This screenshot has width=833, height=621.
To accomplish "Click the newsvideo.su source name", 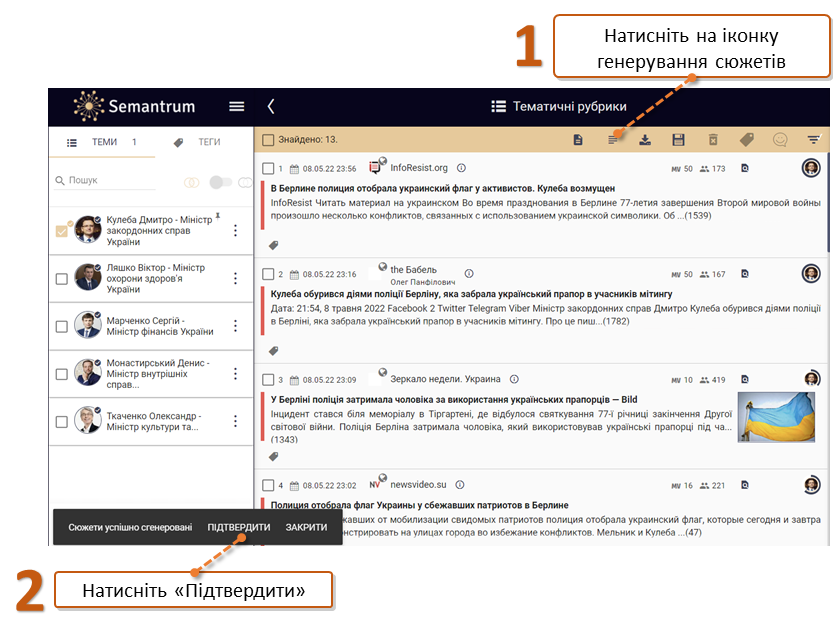I will (418, 484).
